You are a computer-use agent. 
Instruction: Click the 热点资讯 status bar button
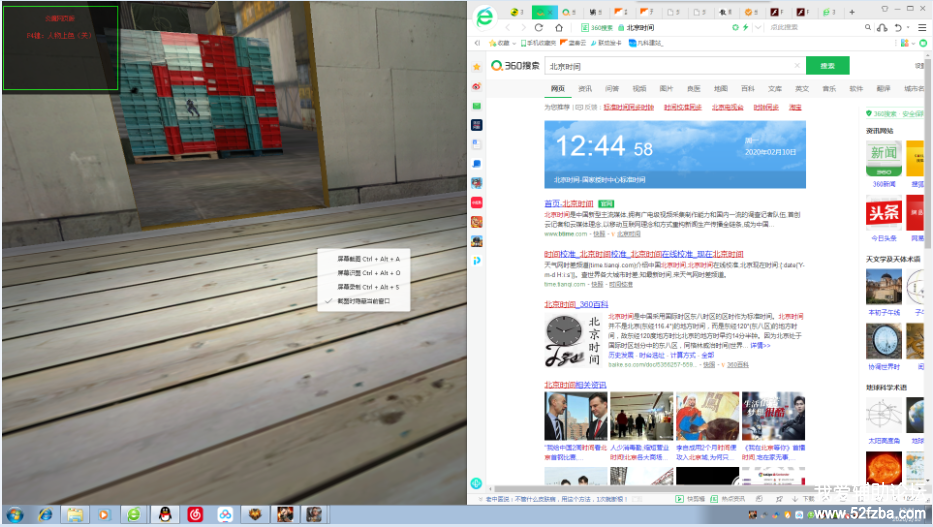(x=728, y=498)
